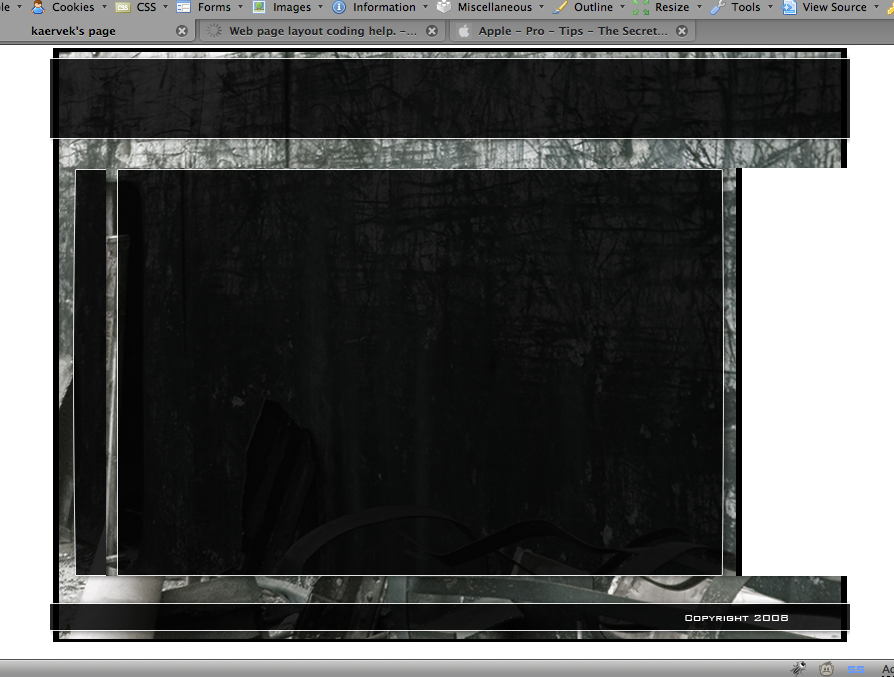Open the CSS dropdown arrow
894x677 pixels.
[165, 7]
